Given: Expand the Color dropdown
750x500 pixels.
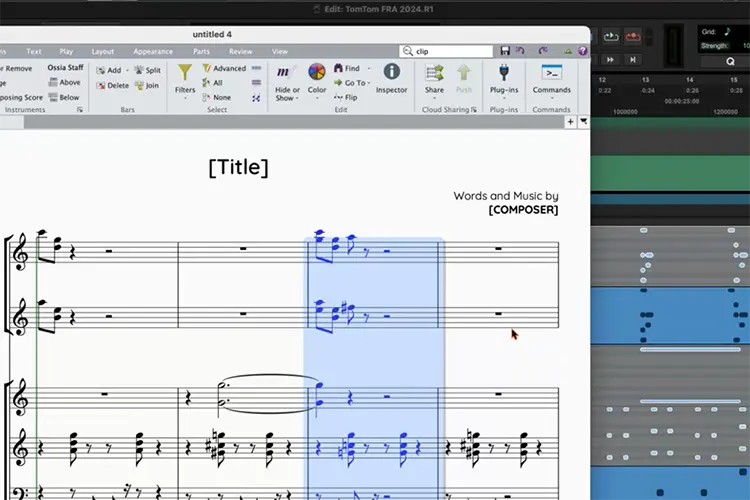Looking at the screenshot, I should click(x=317, y=98).
